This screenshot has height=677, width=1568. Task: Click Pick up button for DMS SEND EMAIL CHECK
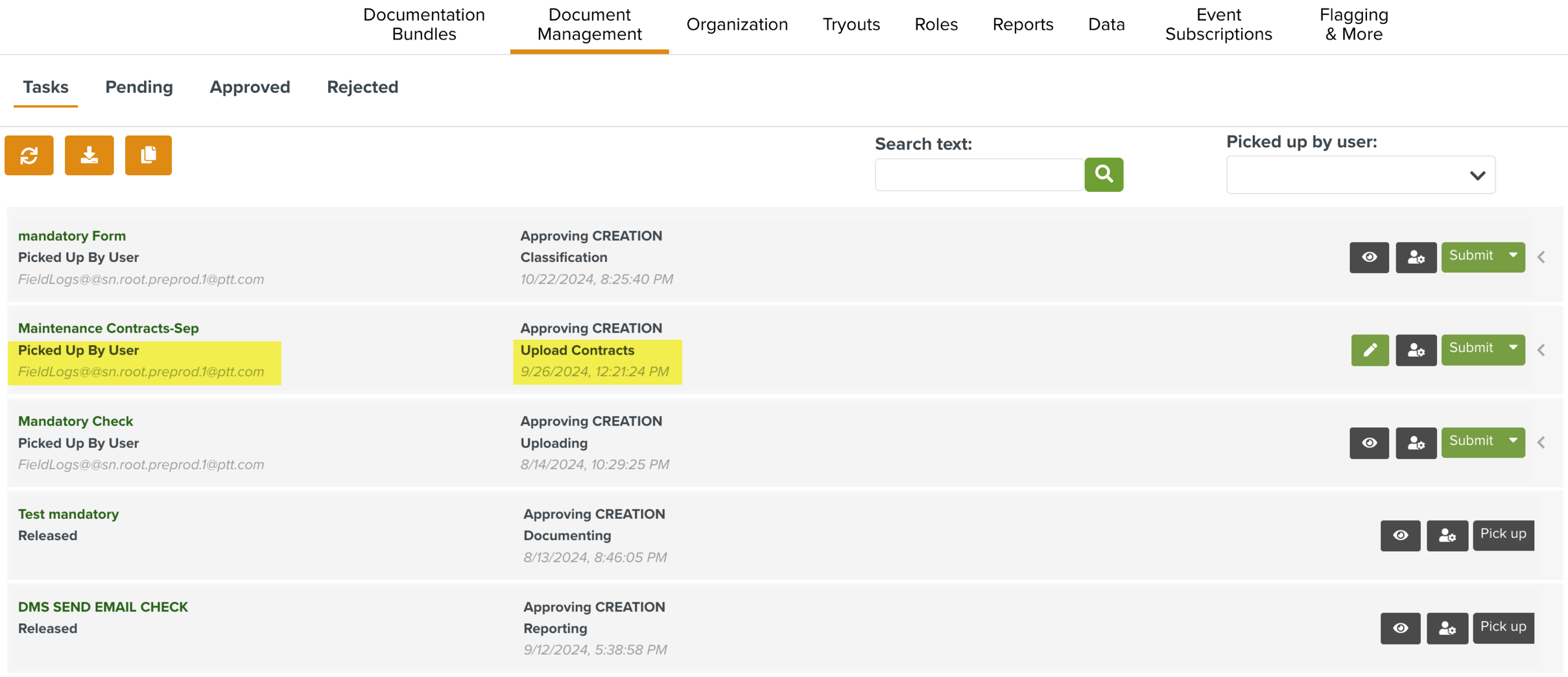click(1503, 627)
